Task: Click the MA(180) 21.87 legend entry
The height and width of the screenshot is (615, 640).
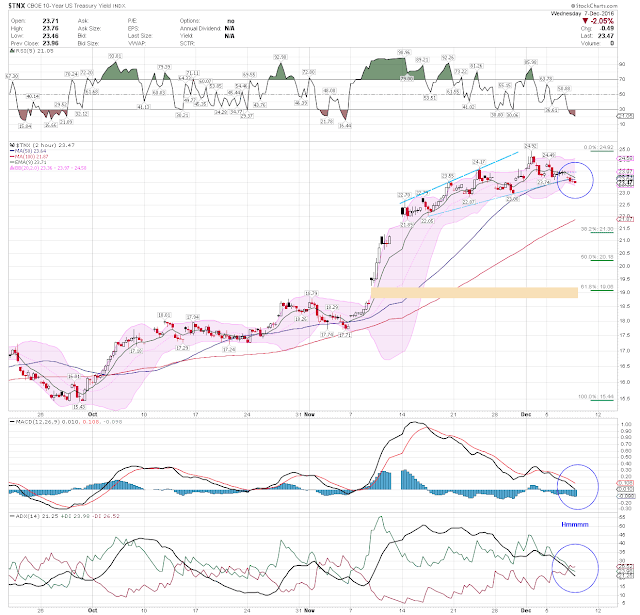Action: pyautogui.click(x=29, y=157)
